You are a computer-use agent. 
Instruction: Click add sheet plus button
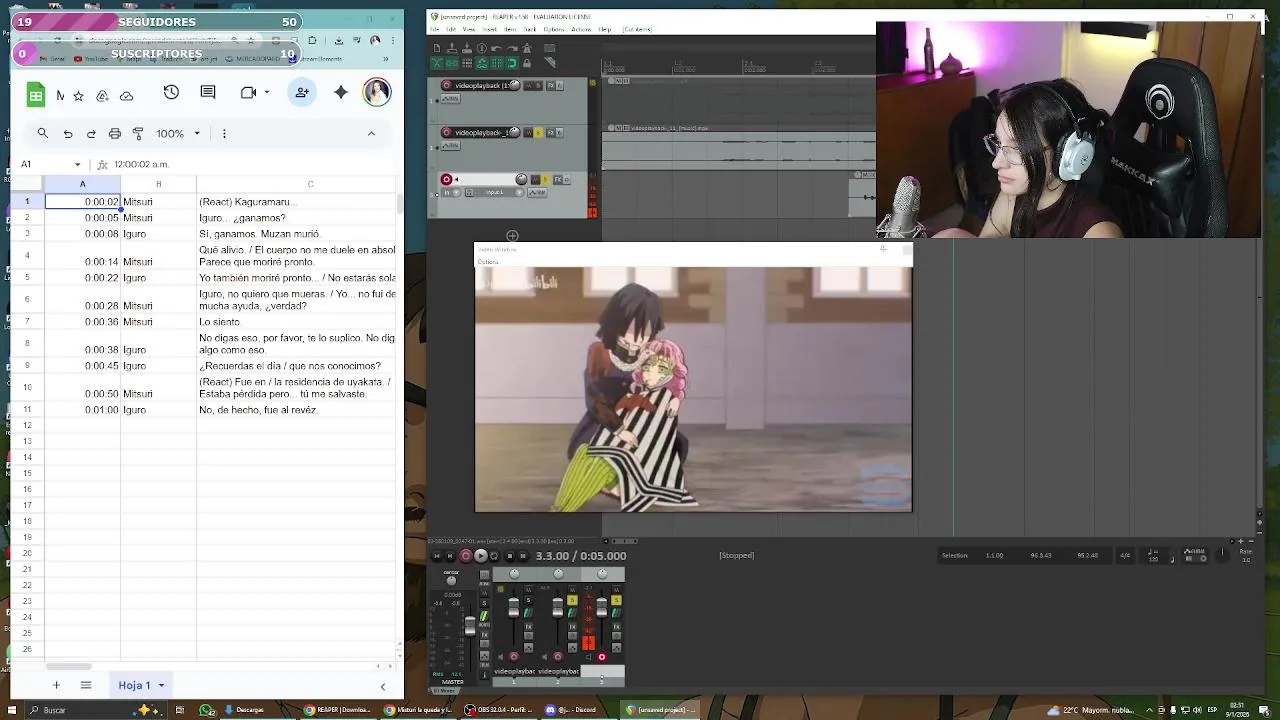pos(56,685)
